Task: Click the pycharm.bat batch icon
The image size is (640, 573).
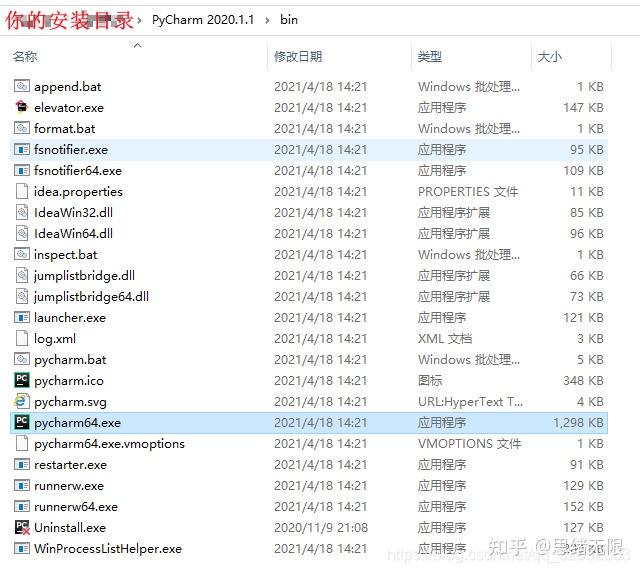Action: coord(22,360)
